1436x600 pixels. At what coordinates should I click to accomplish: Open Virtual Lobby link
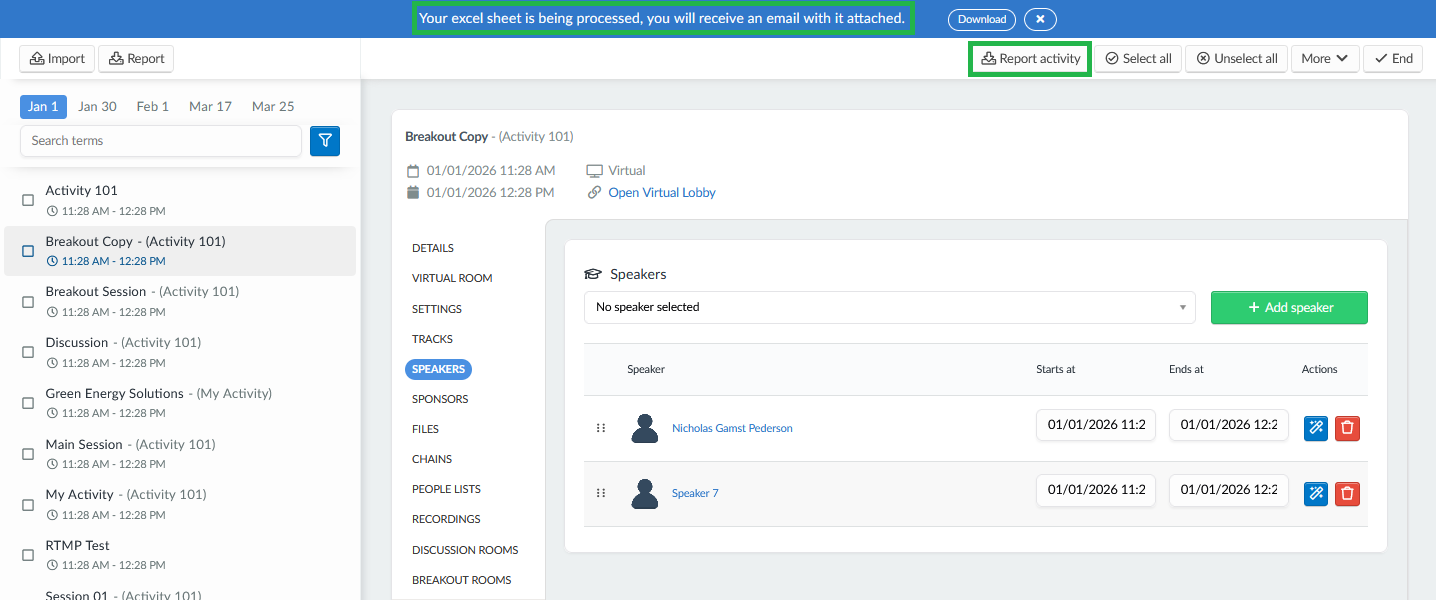tap(662, 192)
